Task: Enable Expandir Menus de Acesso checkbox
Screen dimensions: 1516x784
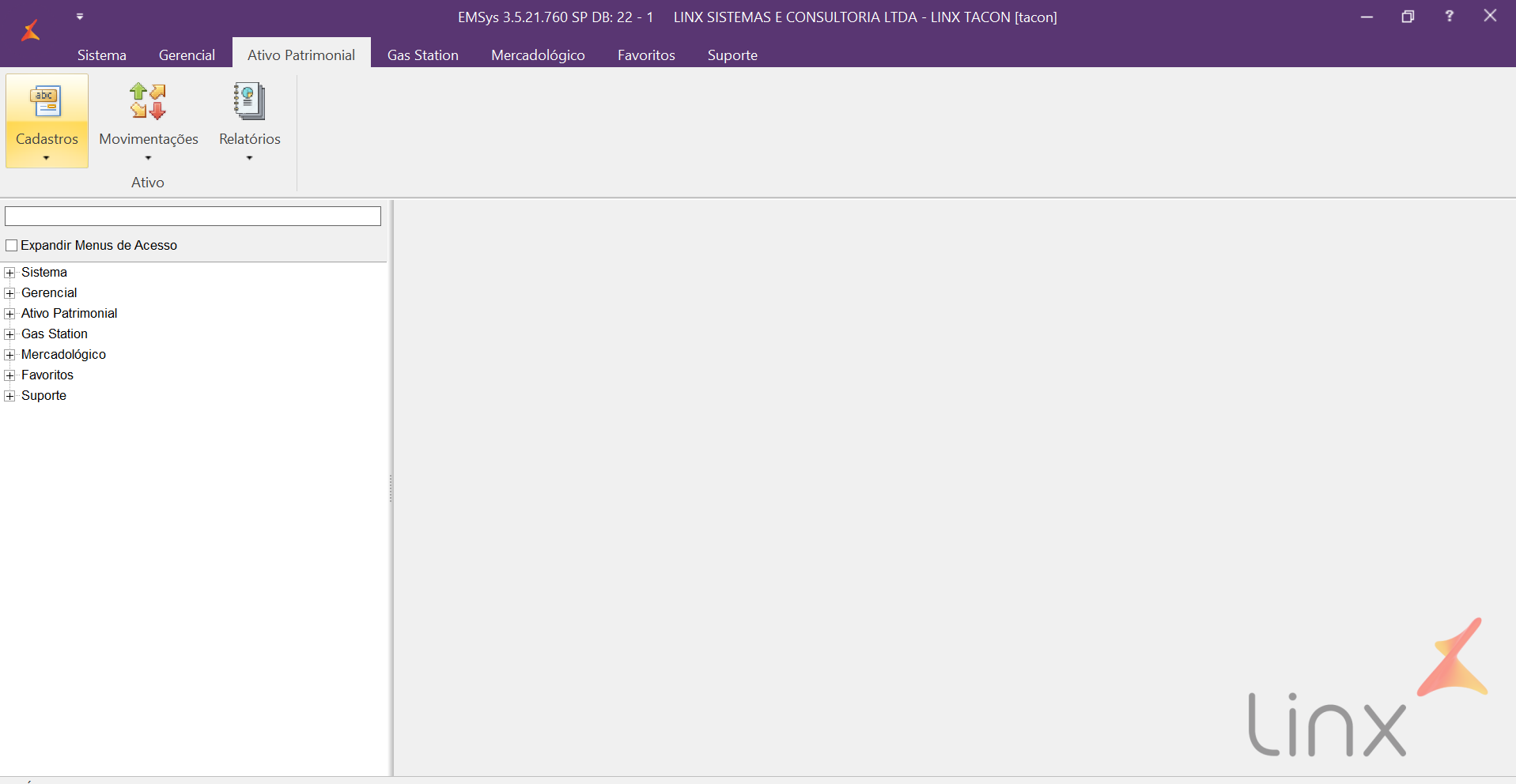Action: [x=12, y=246]
